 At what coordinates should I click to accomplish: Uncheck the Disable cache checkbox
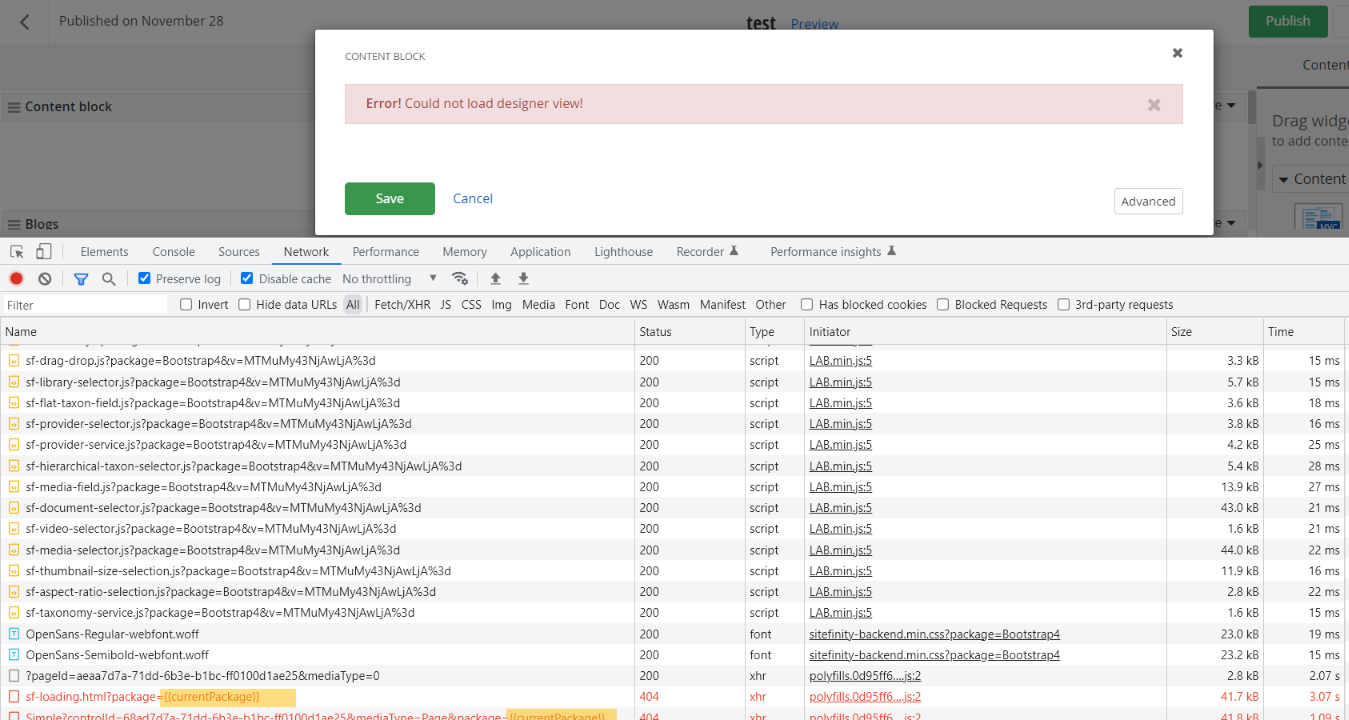[247, 279]
